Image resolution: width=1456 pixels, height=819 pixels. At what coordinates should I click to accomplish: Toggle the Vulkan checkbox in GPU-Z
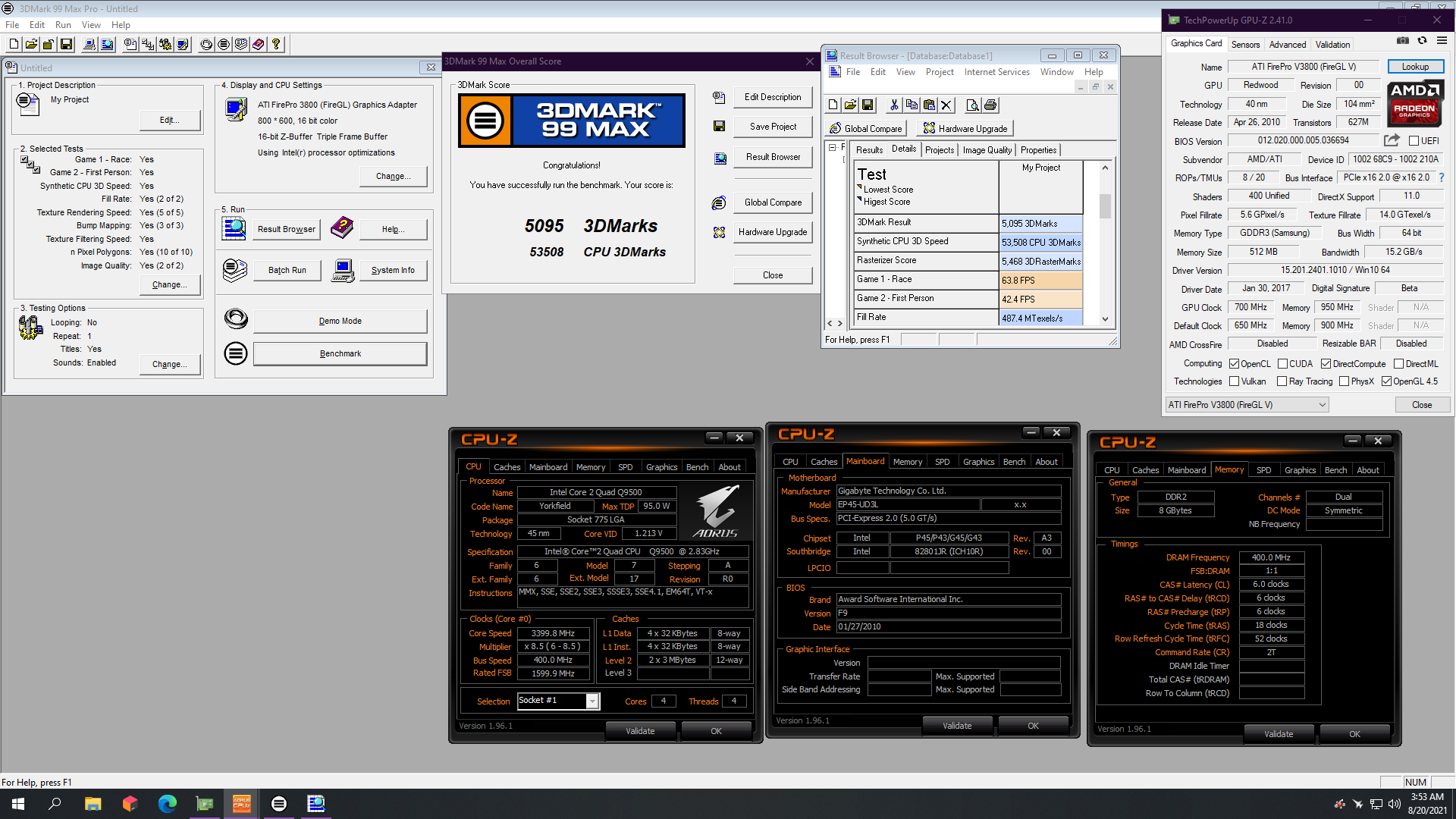[x=1234, y=381]
